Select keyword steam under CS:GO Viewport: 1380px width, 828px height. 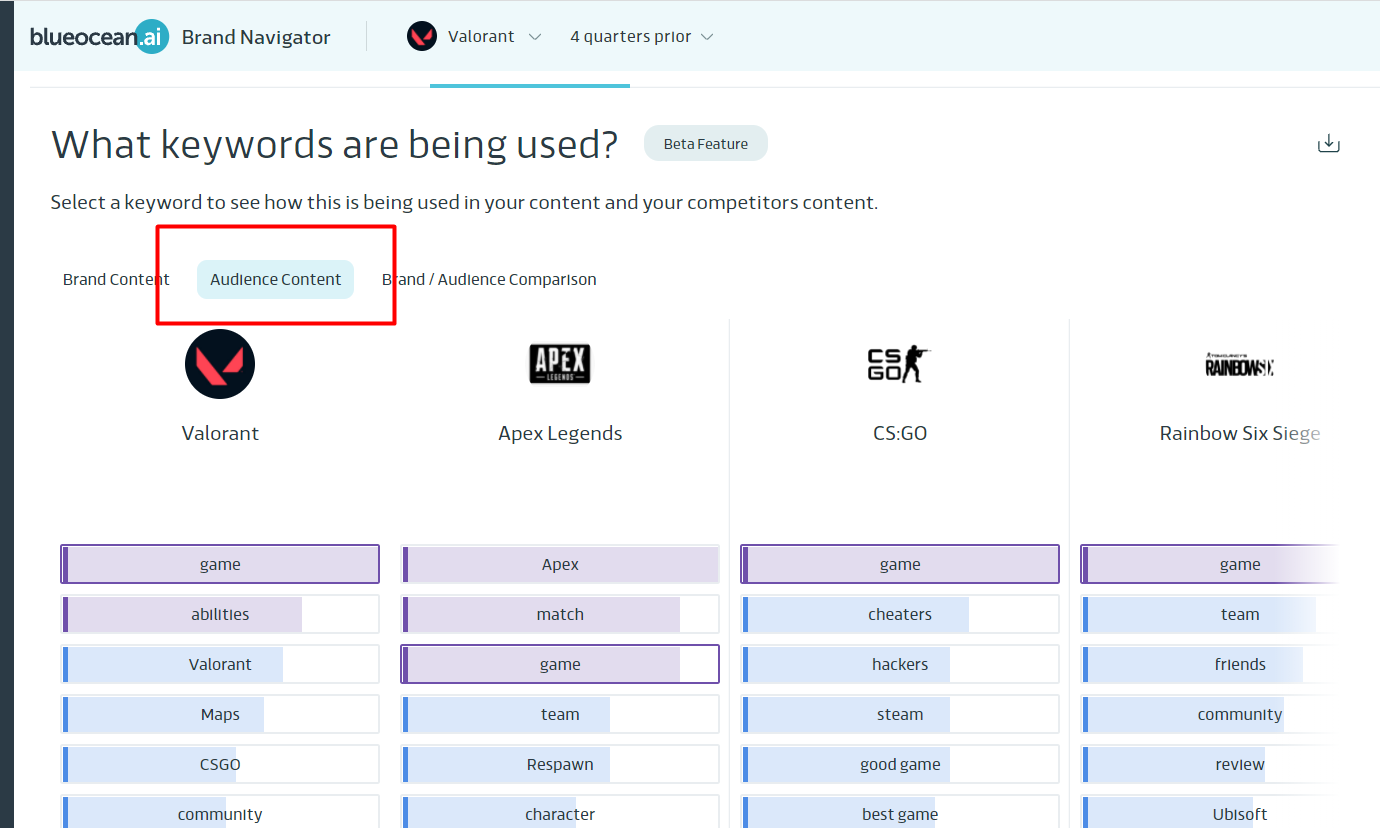point(900,715)
